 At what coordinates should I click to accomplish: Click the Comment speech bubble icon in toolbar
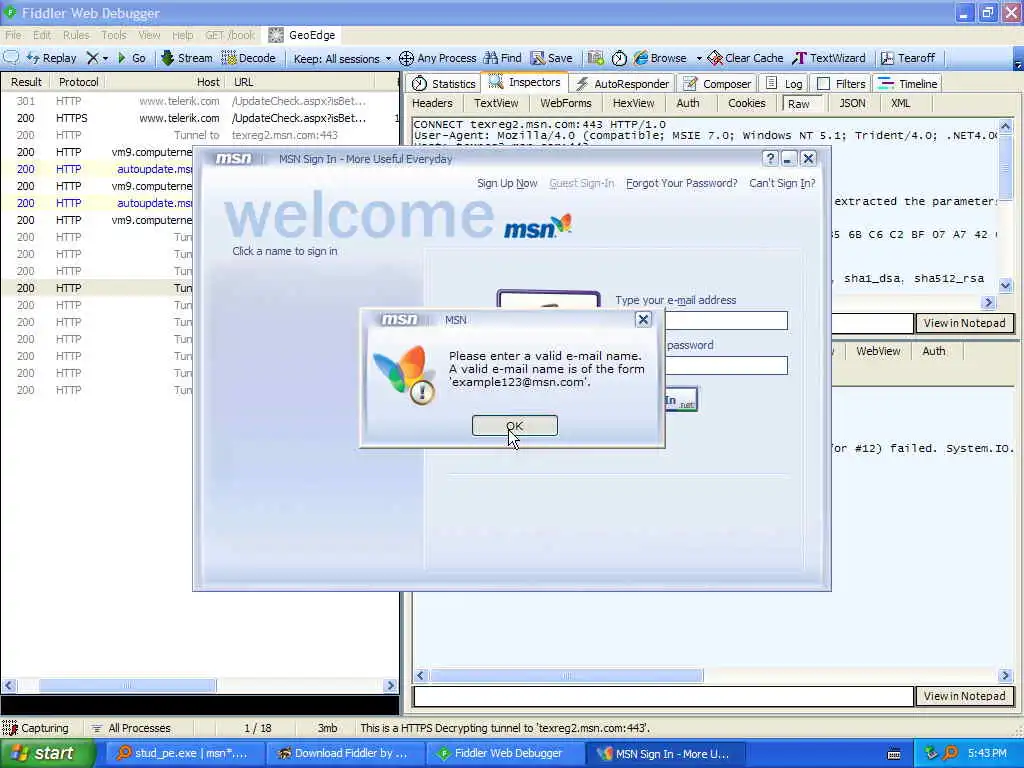11,57
